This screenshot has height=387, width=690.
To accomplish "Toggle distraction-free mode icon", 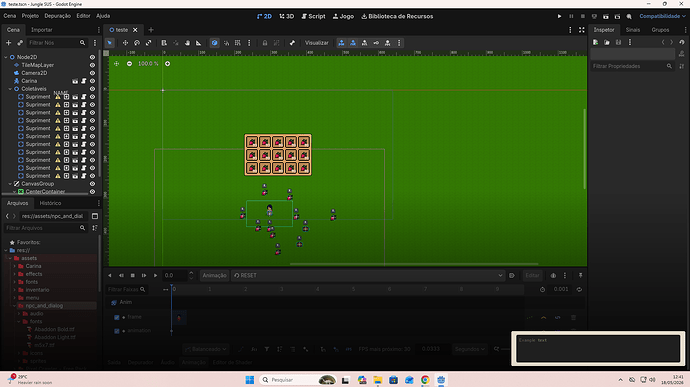I will (582, 30).
